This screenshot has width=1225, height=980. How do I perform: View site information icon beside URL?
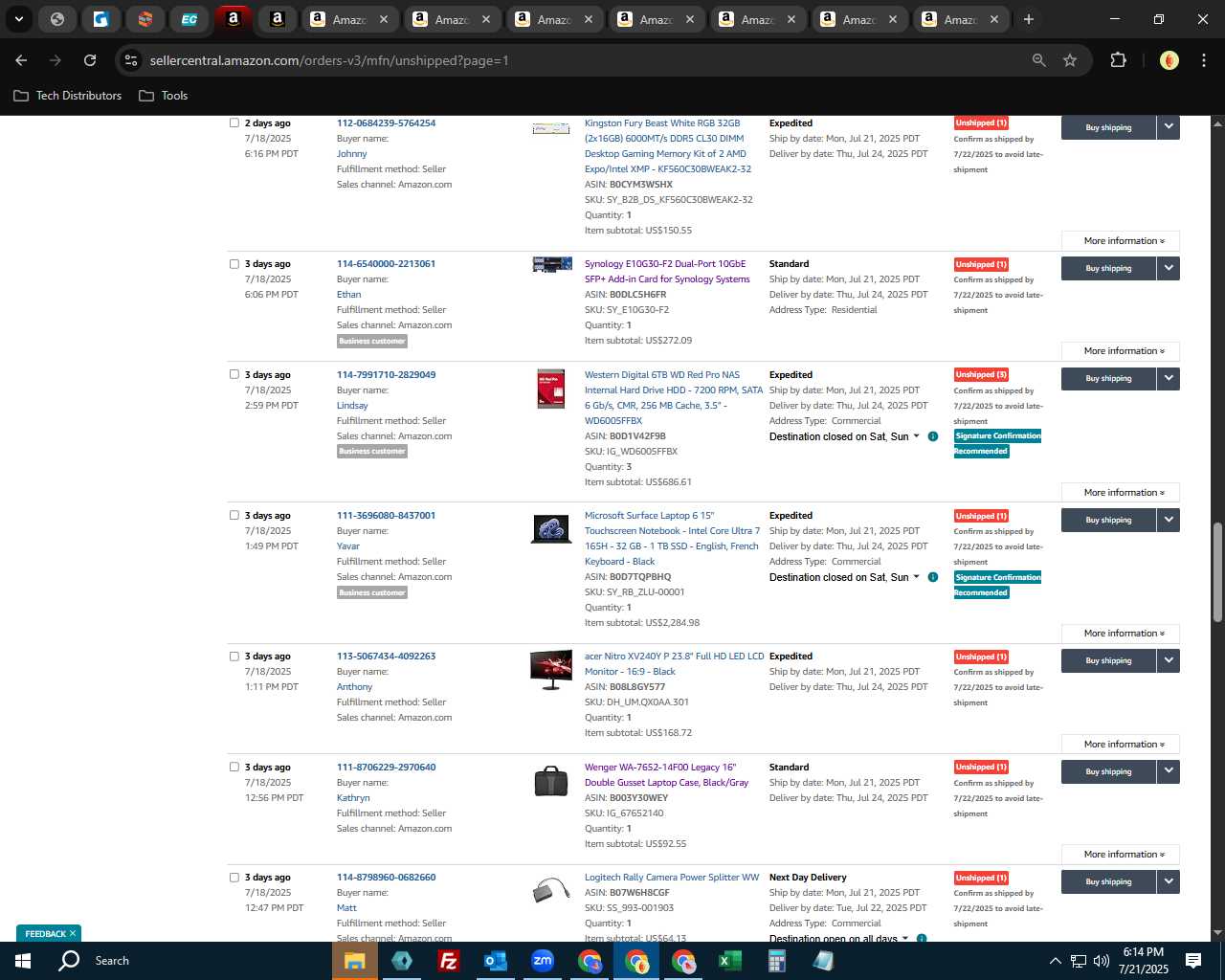click(x=131, y=60)
